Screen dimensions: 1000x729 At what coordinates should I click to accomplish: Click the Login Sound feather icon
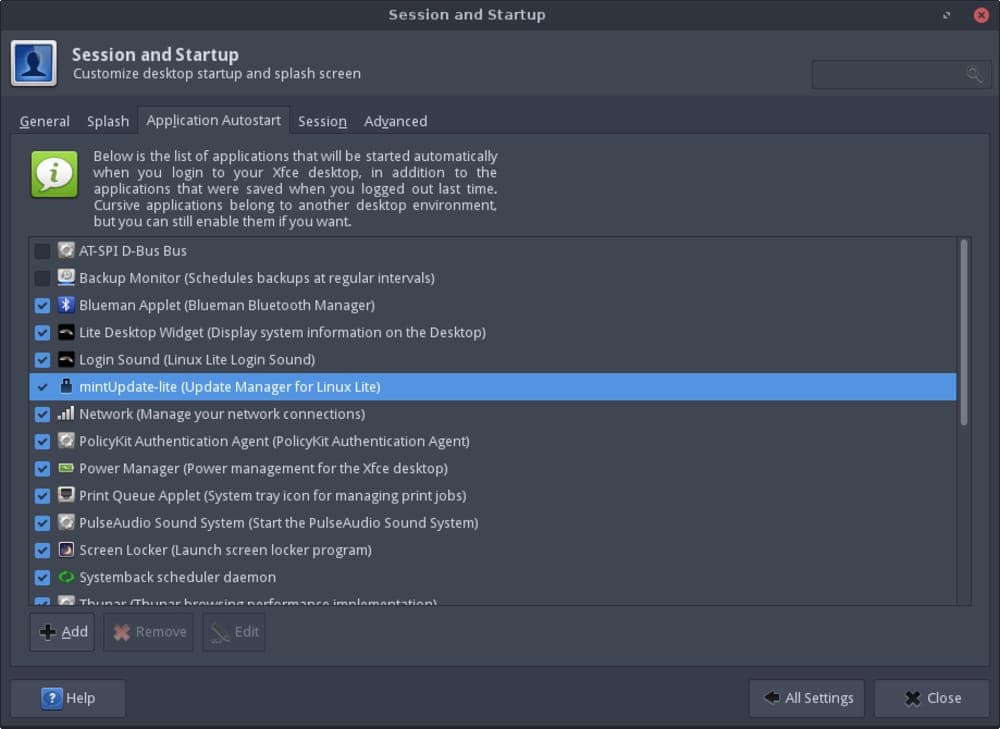(x=66, y=359)
